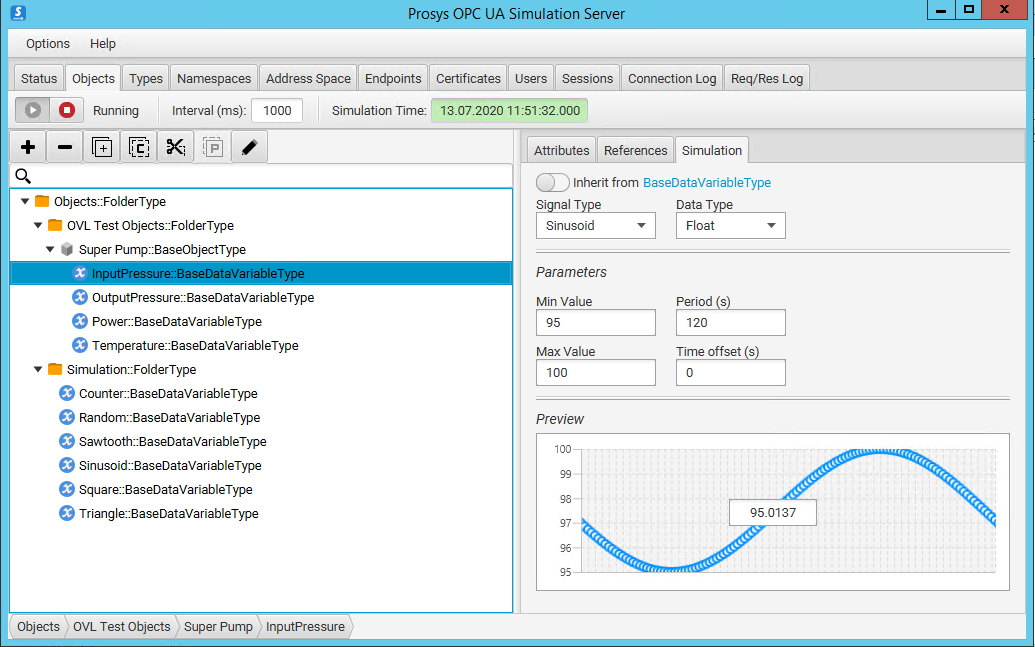Click the Random variable icon
The height and width of the screenshot is (647, 1035).
pos(67,417)
